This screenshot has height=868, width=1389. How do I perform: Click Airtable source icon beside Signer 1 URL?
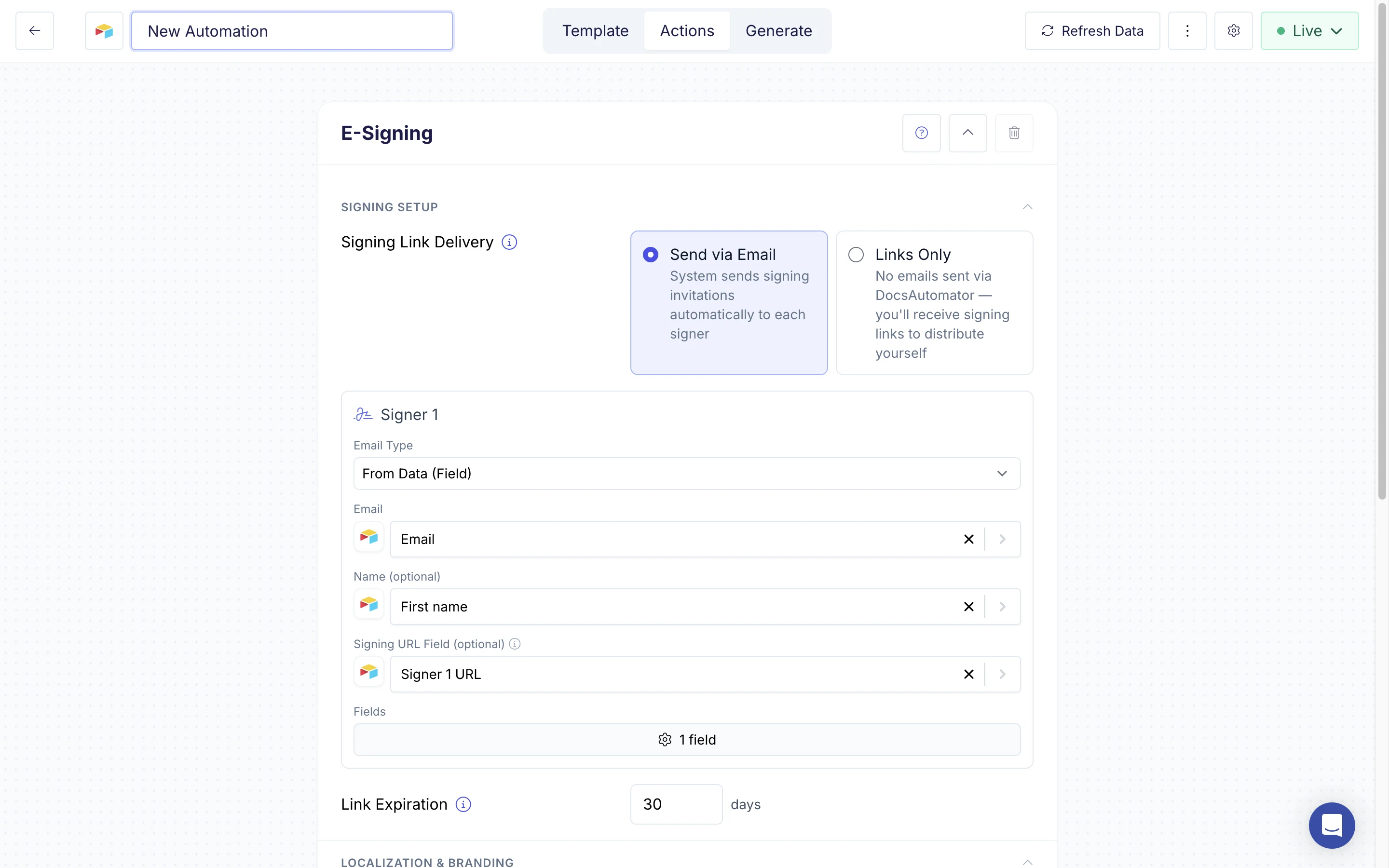click(369, 673)
